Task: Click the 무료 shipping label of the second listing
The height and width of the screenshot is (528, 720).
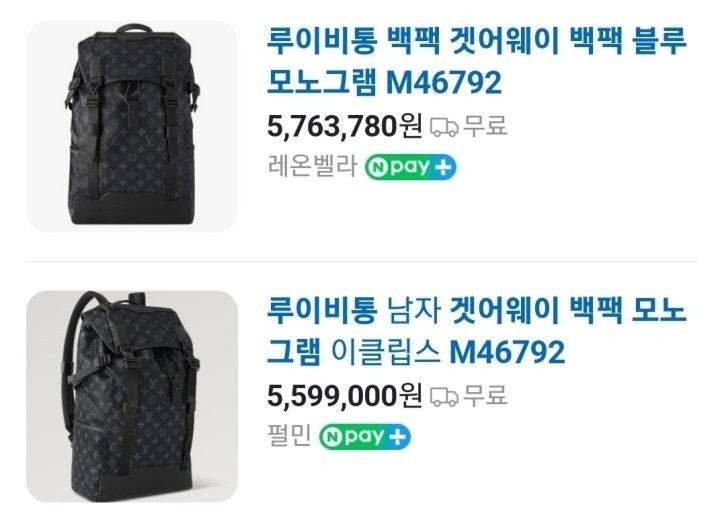Action: (485, 395)
